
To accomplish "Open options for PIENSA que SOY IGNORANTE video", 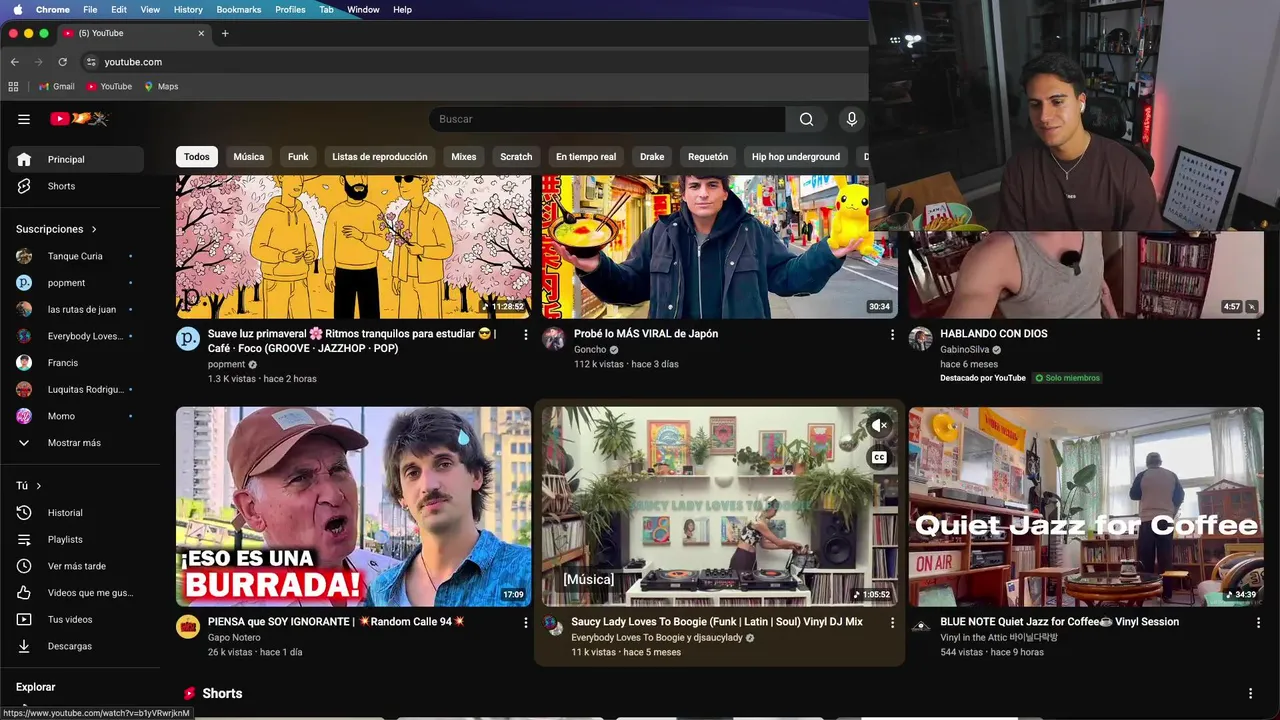I will [526, 623].
